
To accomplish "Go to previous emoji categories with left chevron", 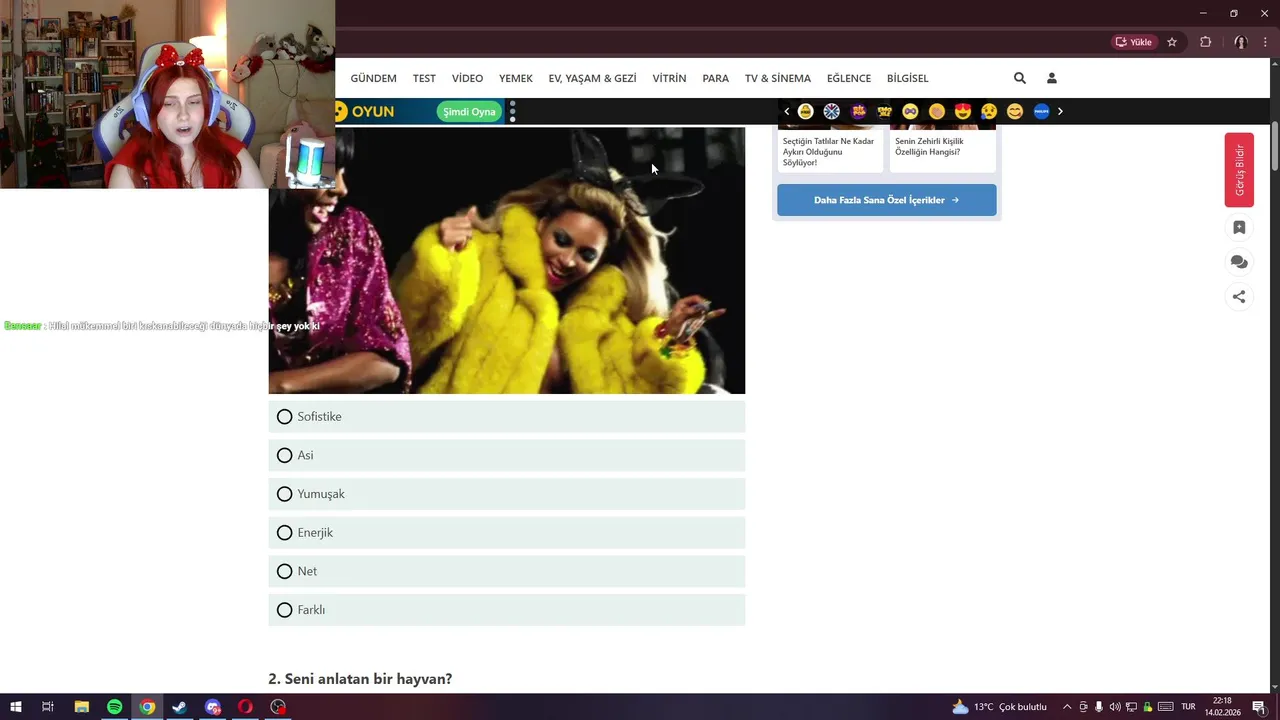I will [x=787, y=111].
